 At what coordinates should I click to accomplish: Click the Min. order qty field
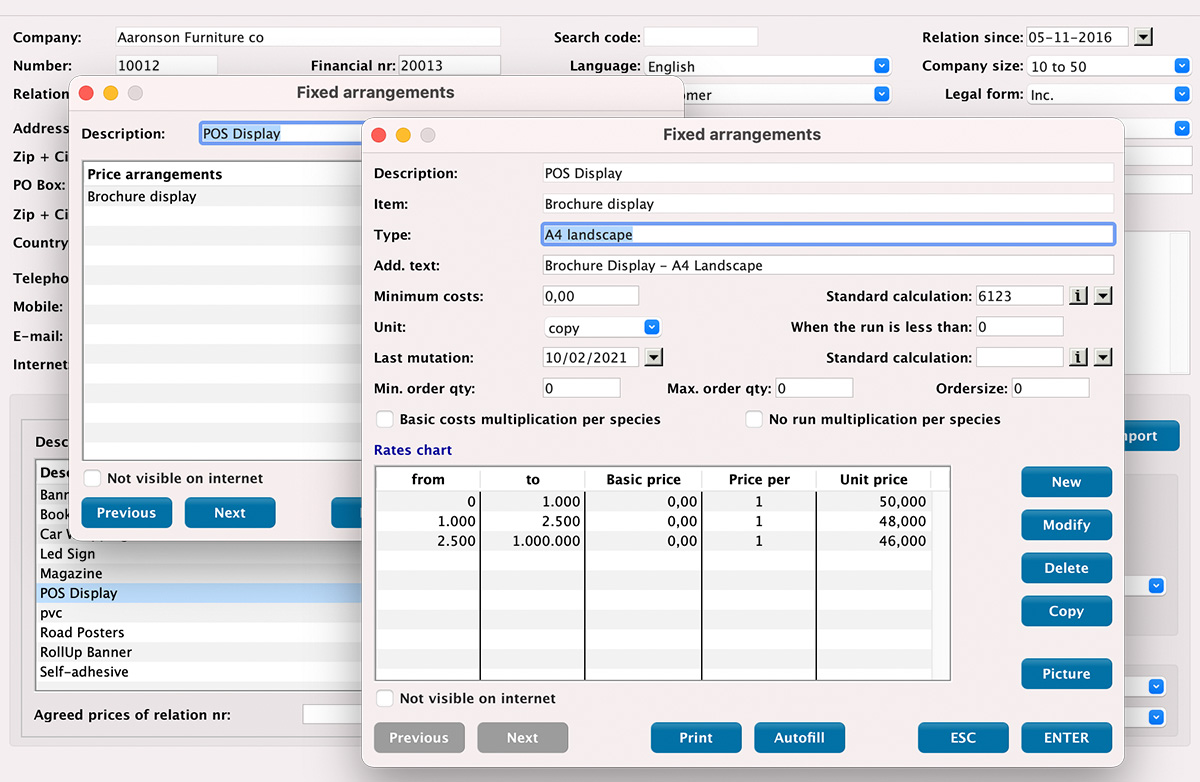581,388
